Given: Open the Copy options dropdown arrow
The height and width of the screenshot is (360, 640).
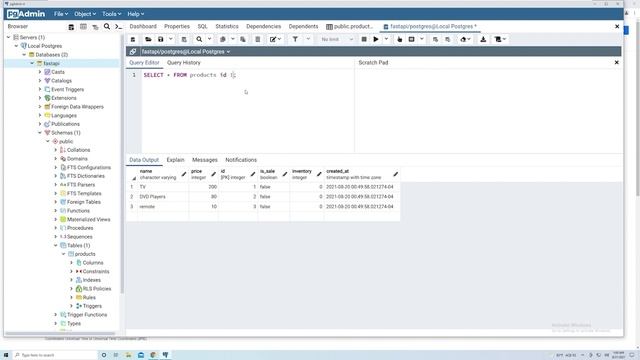Looking at the screenshot, I should tap(233, 39).
